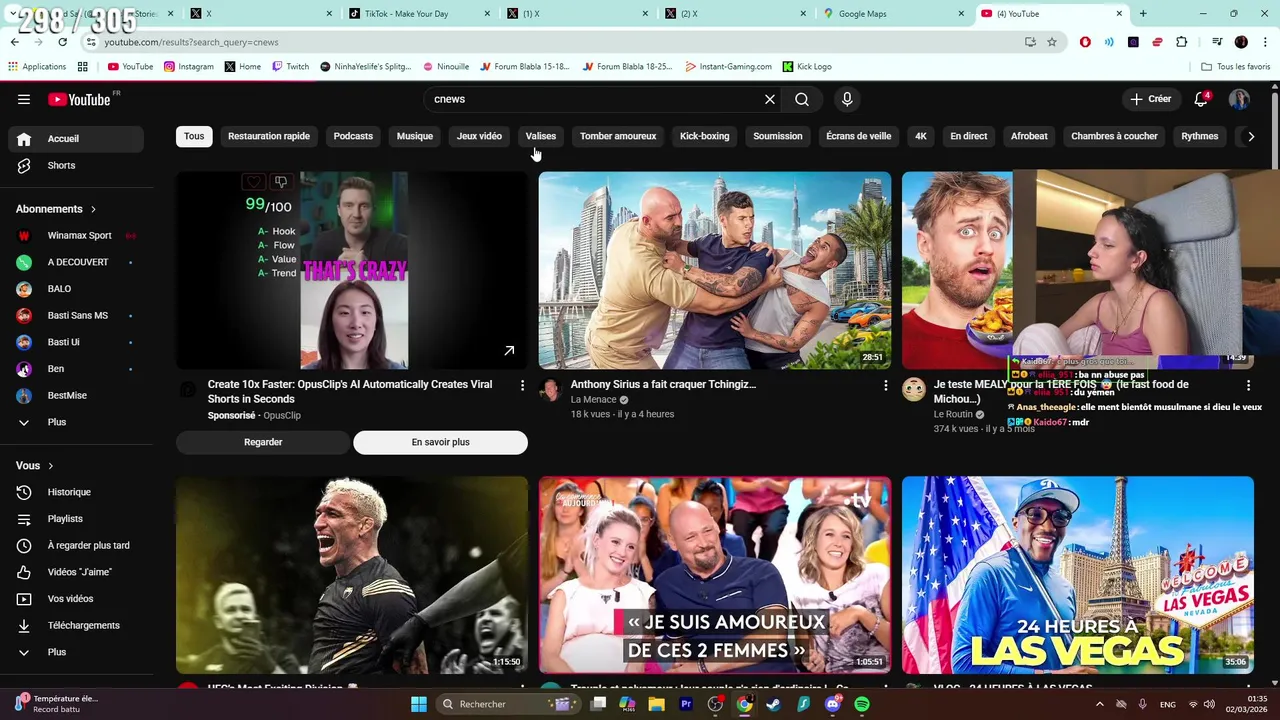Select the Restauration rapide chip

tap(269, 136)
